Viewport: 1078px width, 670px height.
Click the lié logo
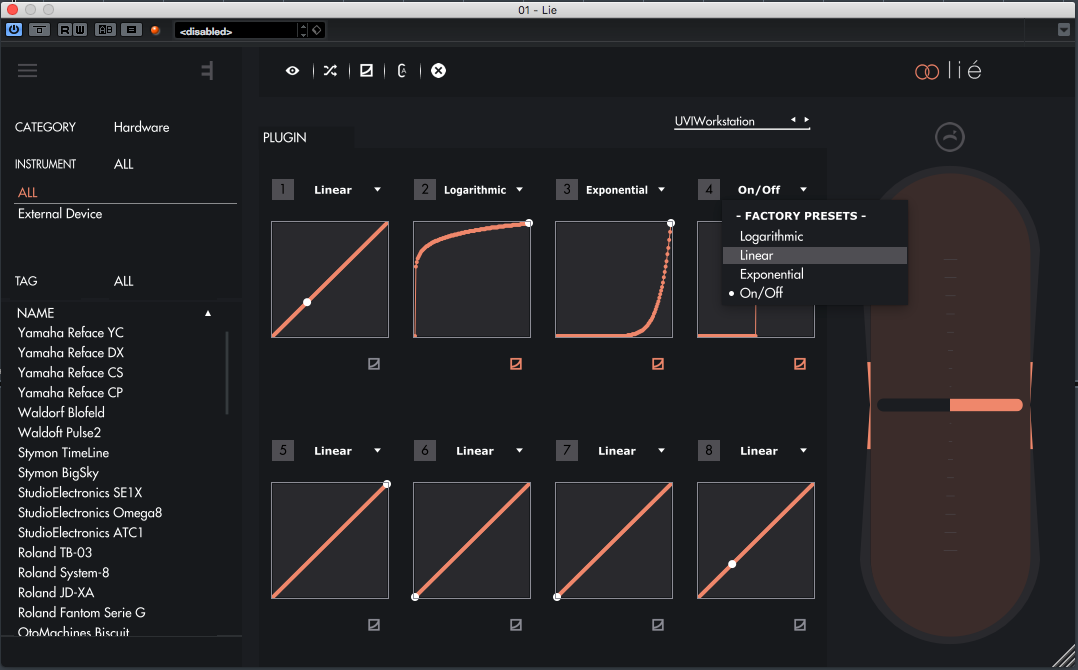(x=948, y=70)
